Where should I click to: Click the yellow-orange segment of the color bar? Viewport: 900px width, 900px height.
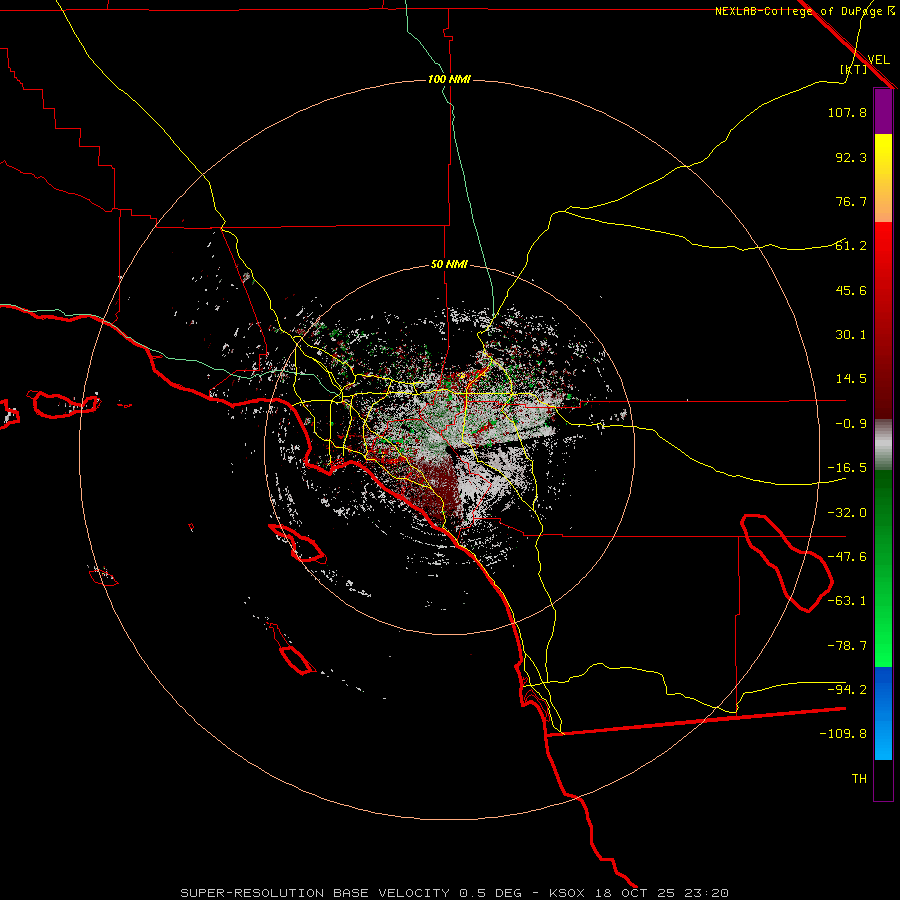click(883, 178)
